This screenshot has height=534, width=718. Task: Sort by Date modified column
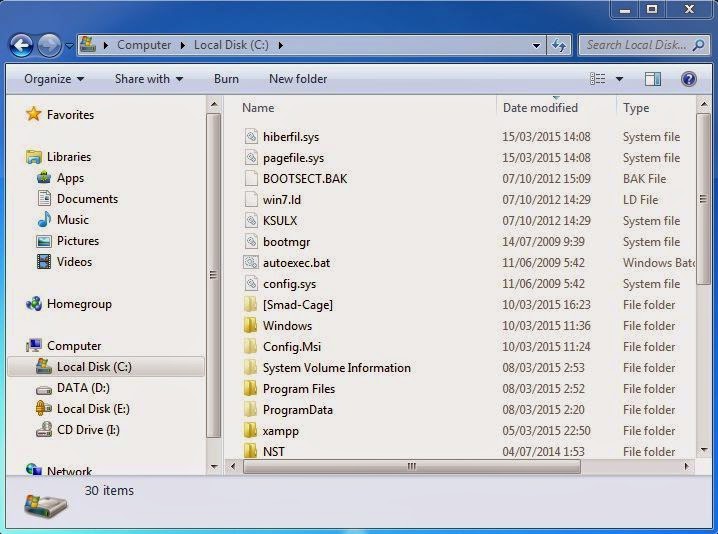pos(540,108)
